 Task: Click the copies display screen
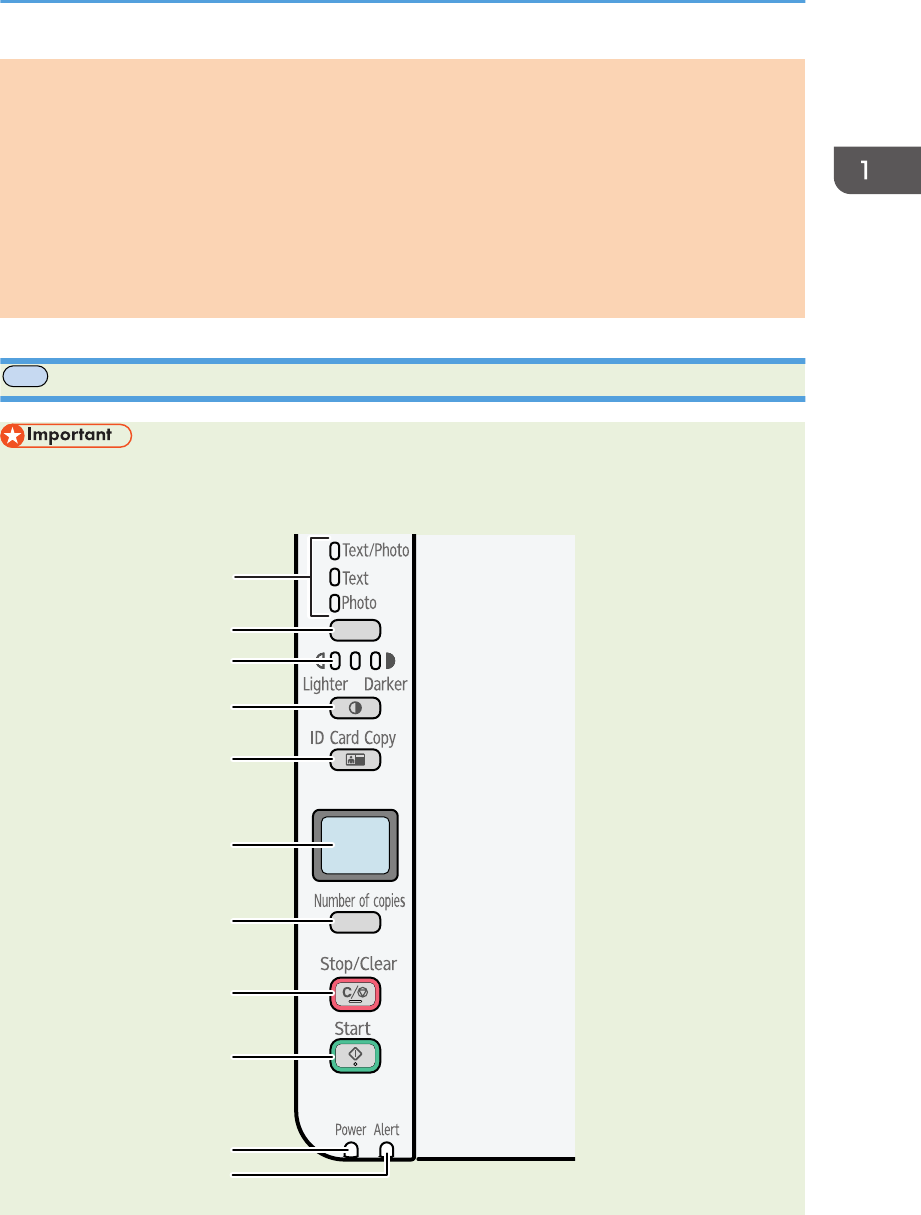click(x=355, y=846)
